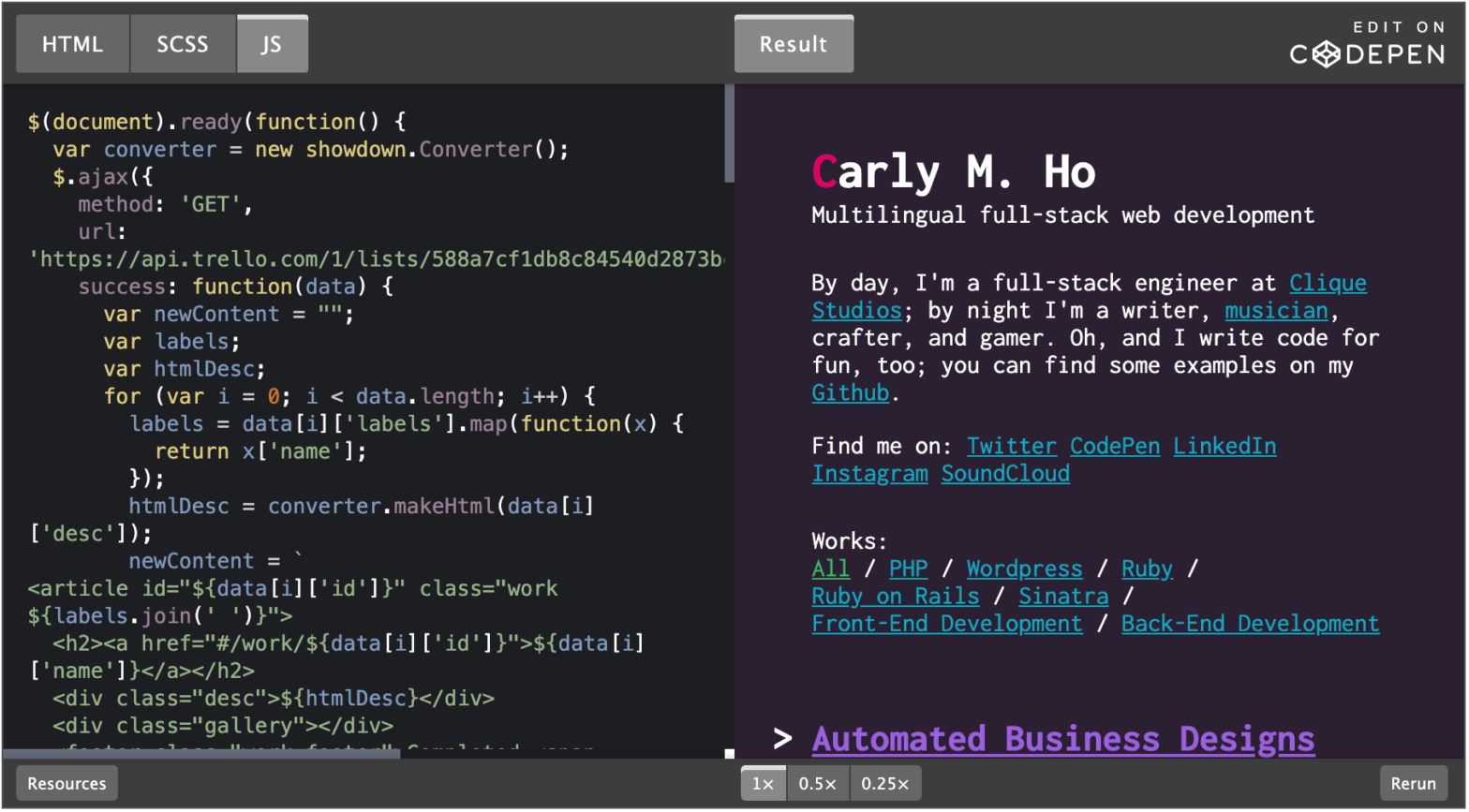Filter works by All

(830, 568)
